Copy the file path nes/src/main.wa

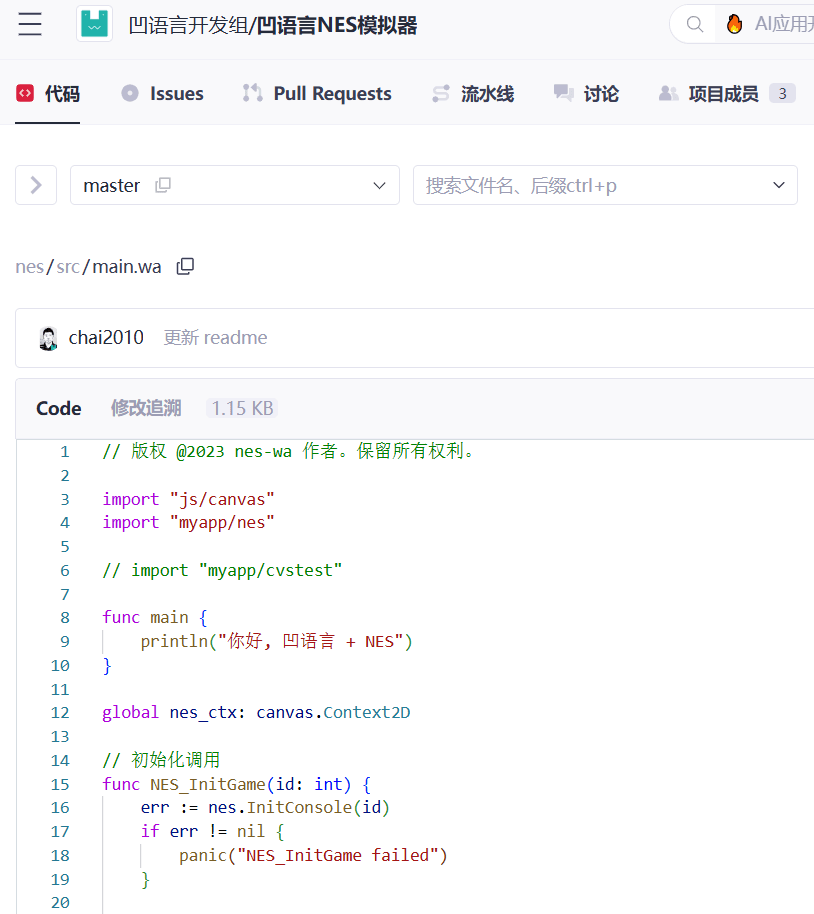pos(185,267)
